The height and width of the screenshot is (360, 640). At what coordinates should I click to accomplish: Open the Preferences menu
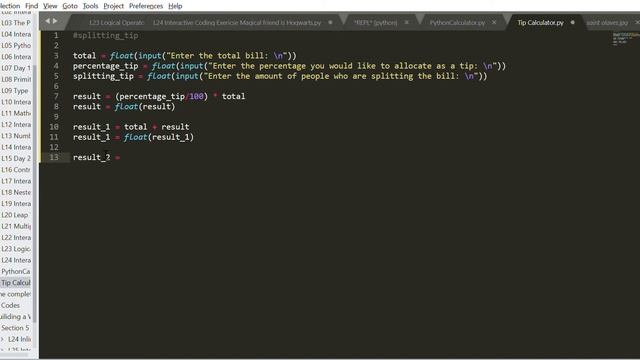point(146,6)
